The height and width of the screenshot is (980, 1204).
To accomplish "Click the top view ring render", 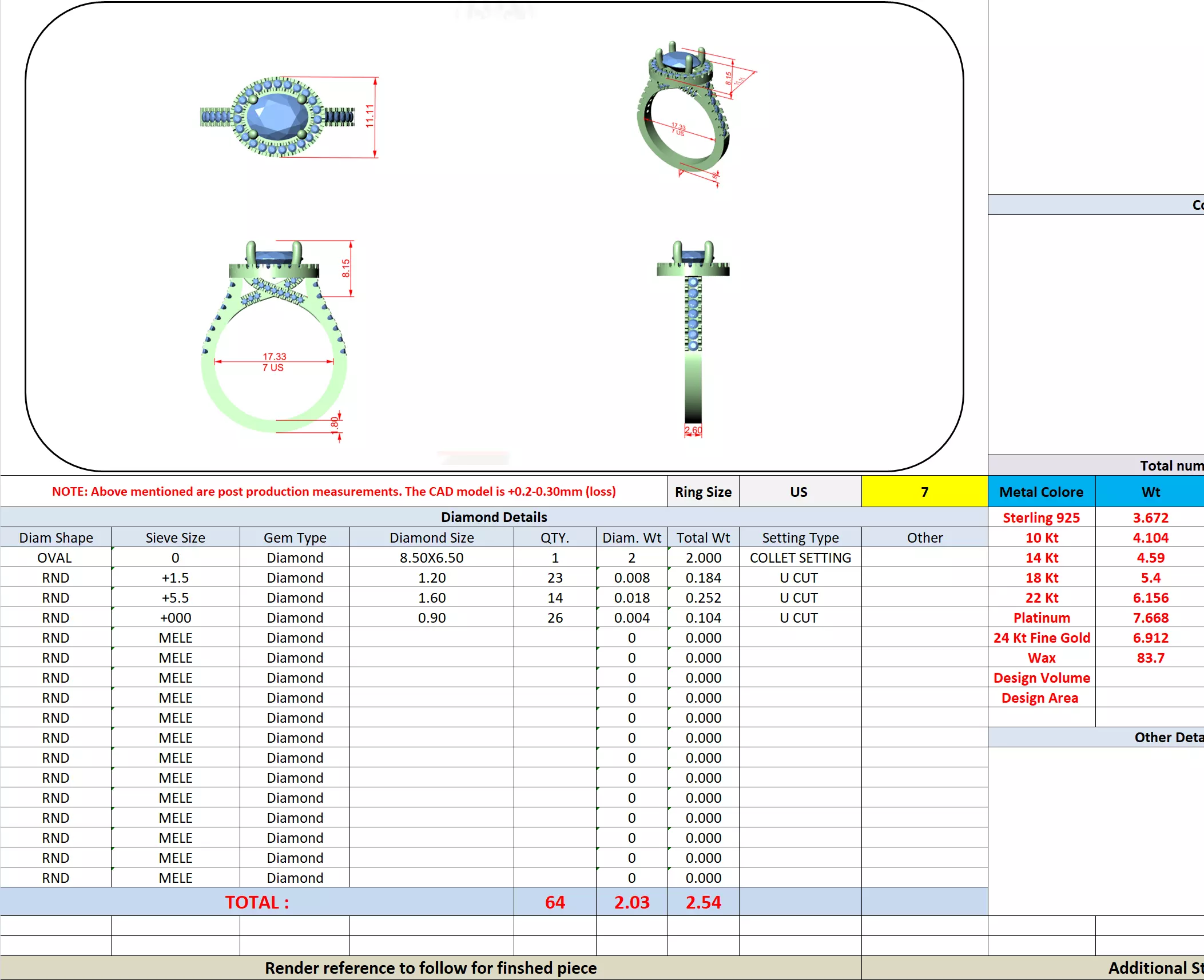I will (x=277, y=117).
